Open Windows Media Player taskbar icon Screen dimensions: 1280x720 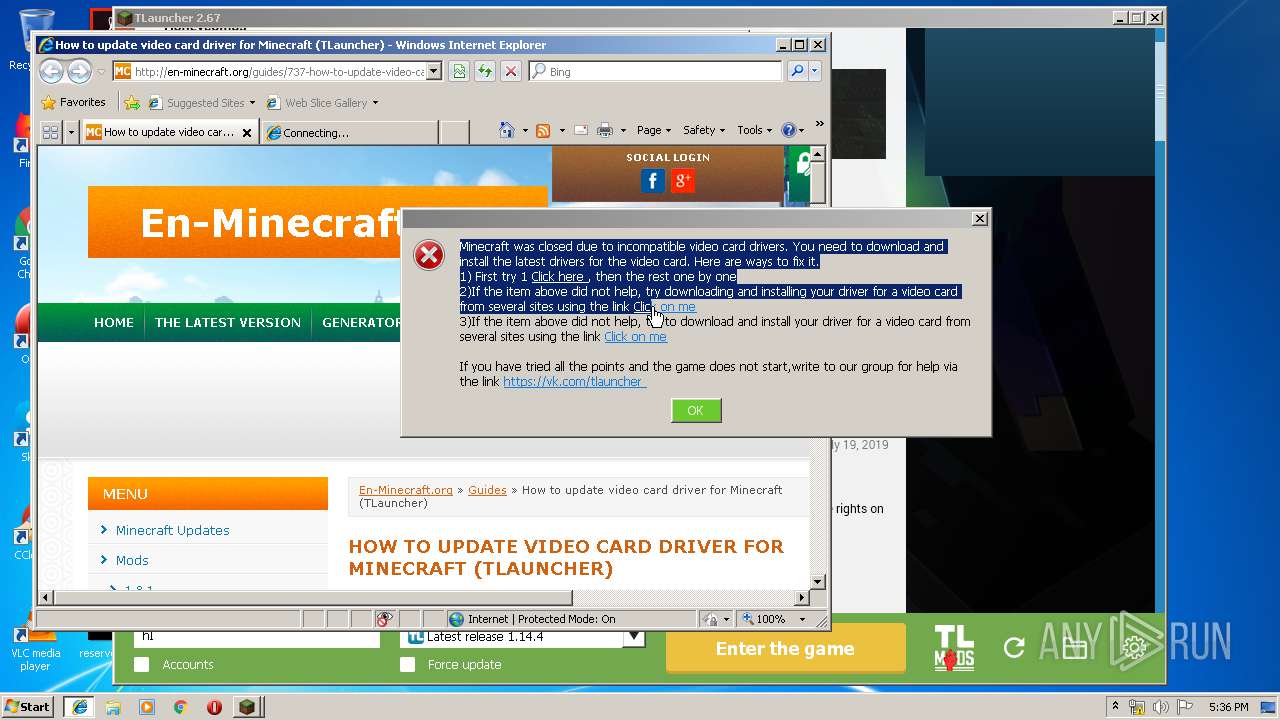147,707
